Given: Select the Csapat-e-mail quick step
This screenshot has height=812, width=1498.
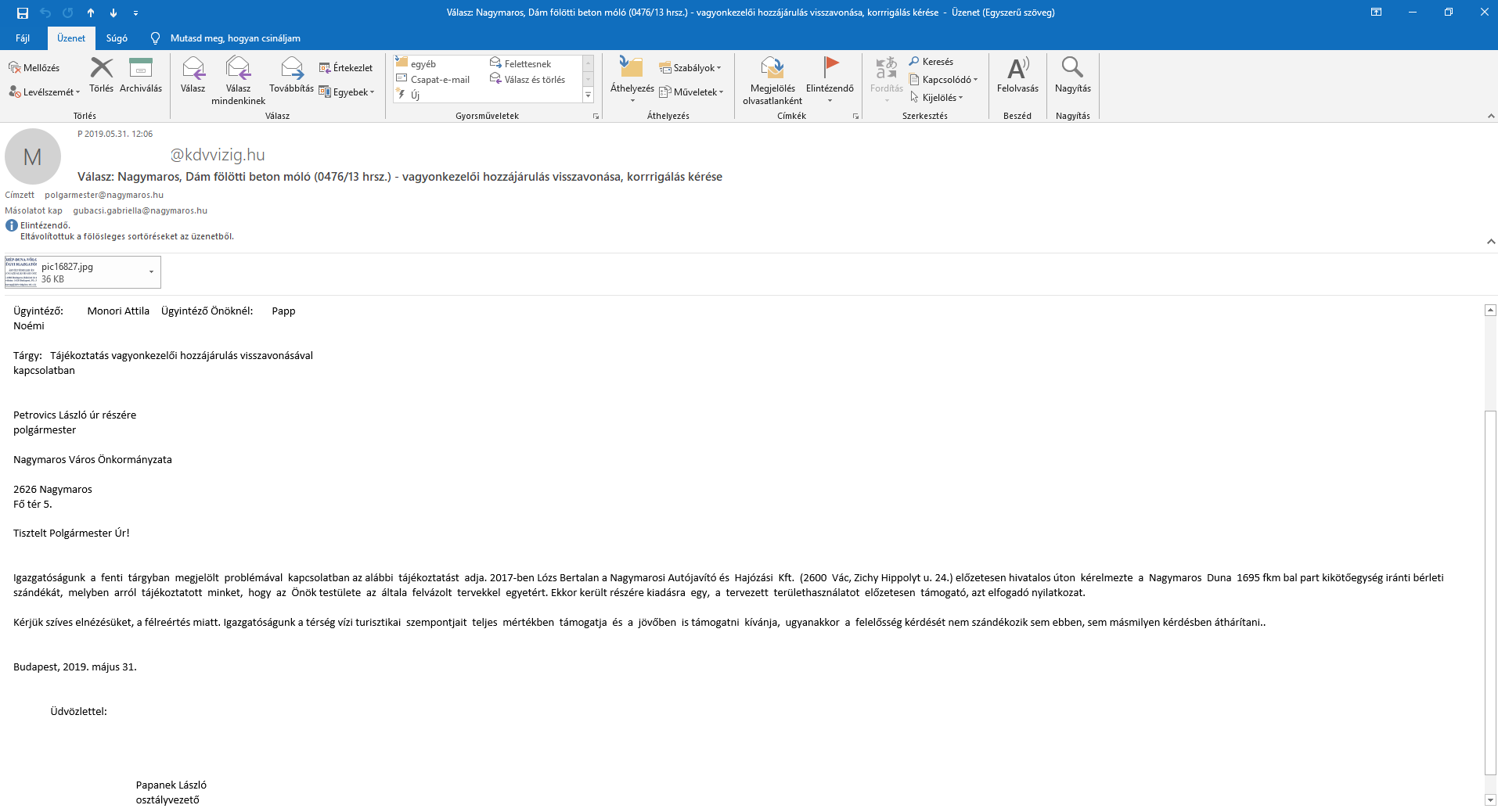Looking at the screenshot, I should [439, 80].
